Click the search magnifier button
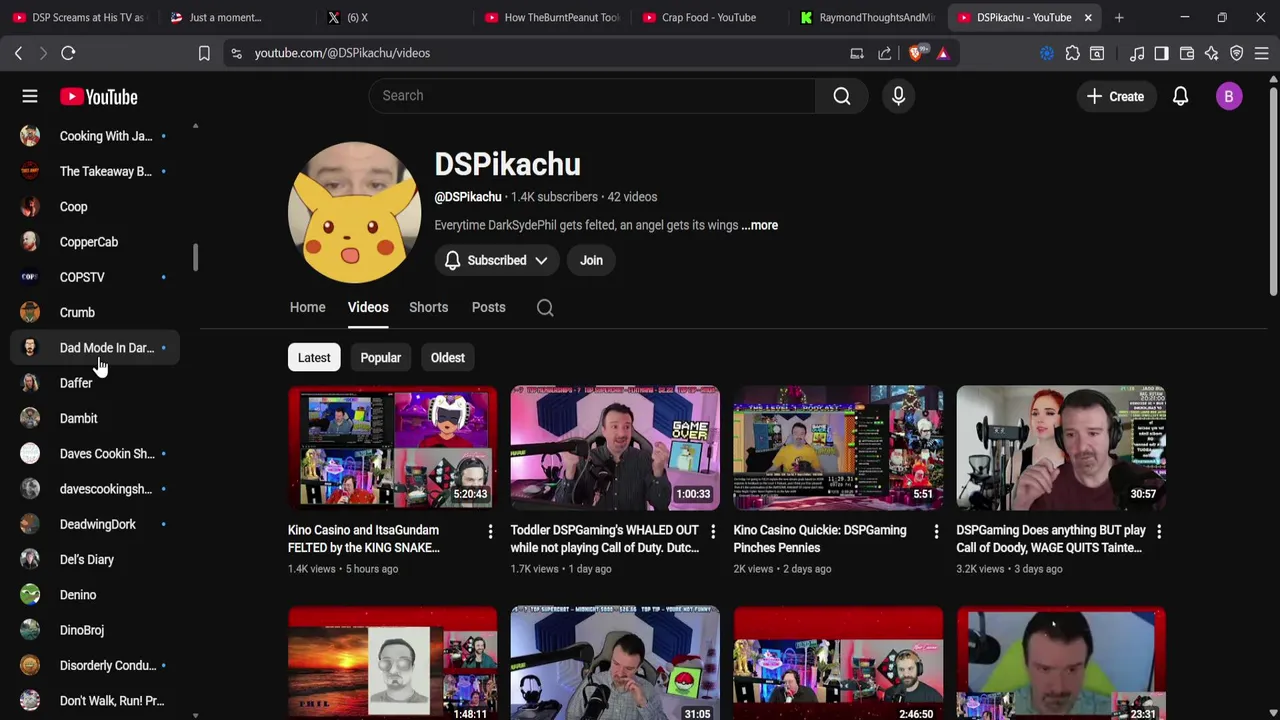 coord(842,96)
